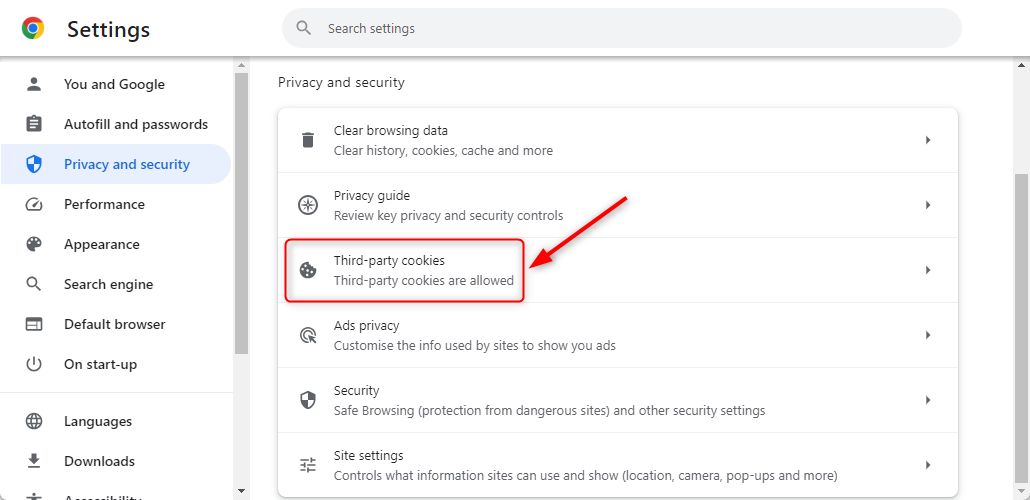Click the Chrome logo icon
The image size is (1030, 500).
[33, 28]
